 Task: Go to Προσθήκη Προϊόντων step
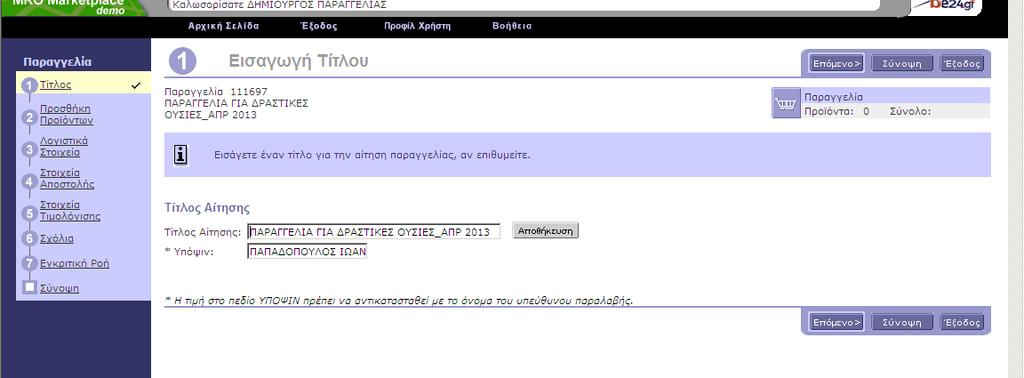coord(66,114)
